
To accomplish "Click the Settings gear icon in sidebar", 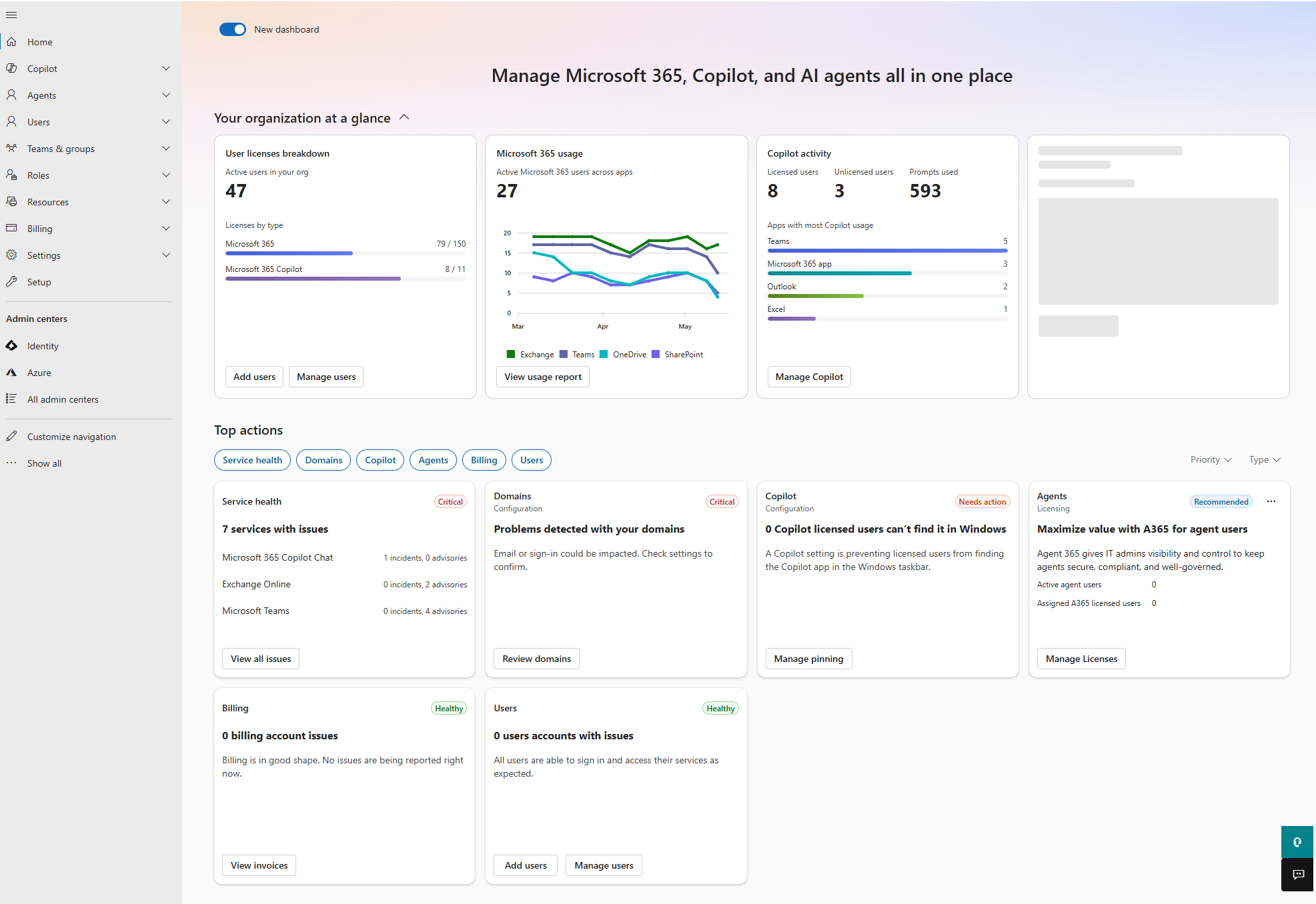I will [11, 255].
